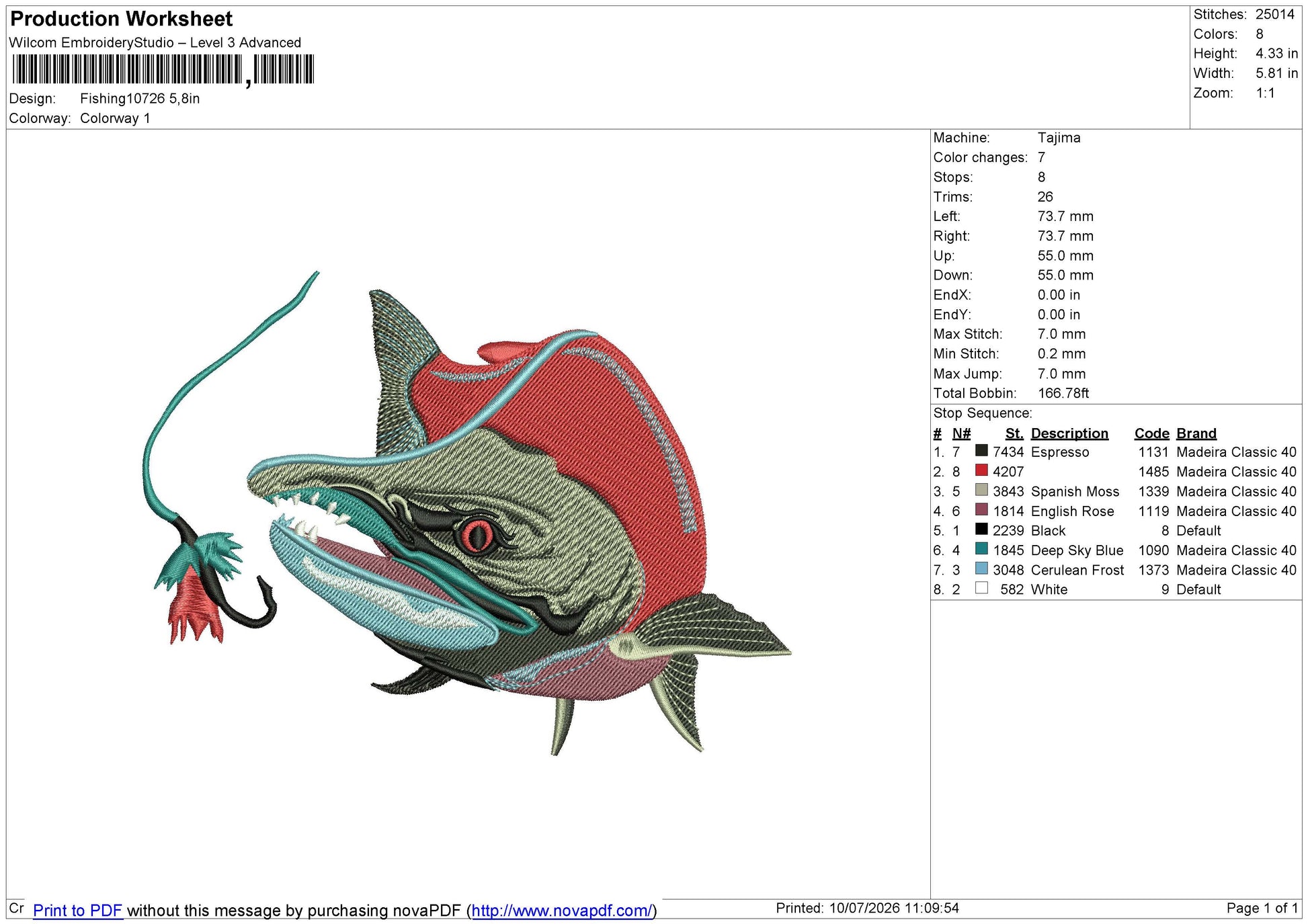Click the English Rose description text

click(1072, 511)
